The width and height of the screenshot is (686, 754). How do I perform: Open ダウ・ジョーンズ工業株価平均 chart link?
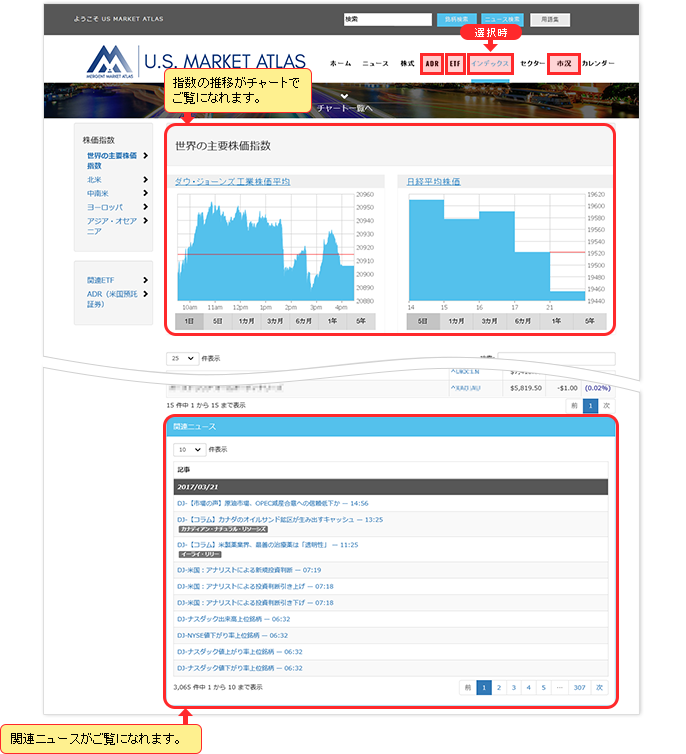coord(232,182)
